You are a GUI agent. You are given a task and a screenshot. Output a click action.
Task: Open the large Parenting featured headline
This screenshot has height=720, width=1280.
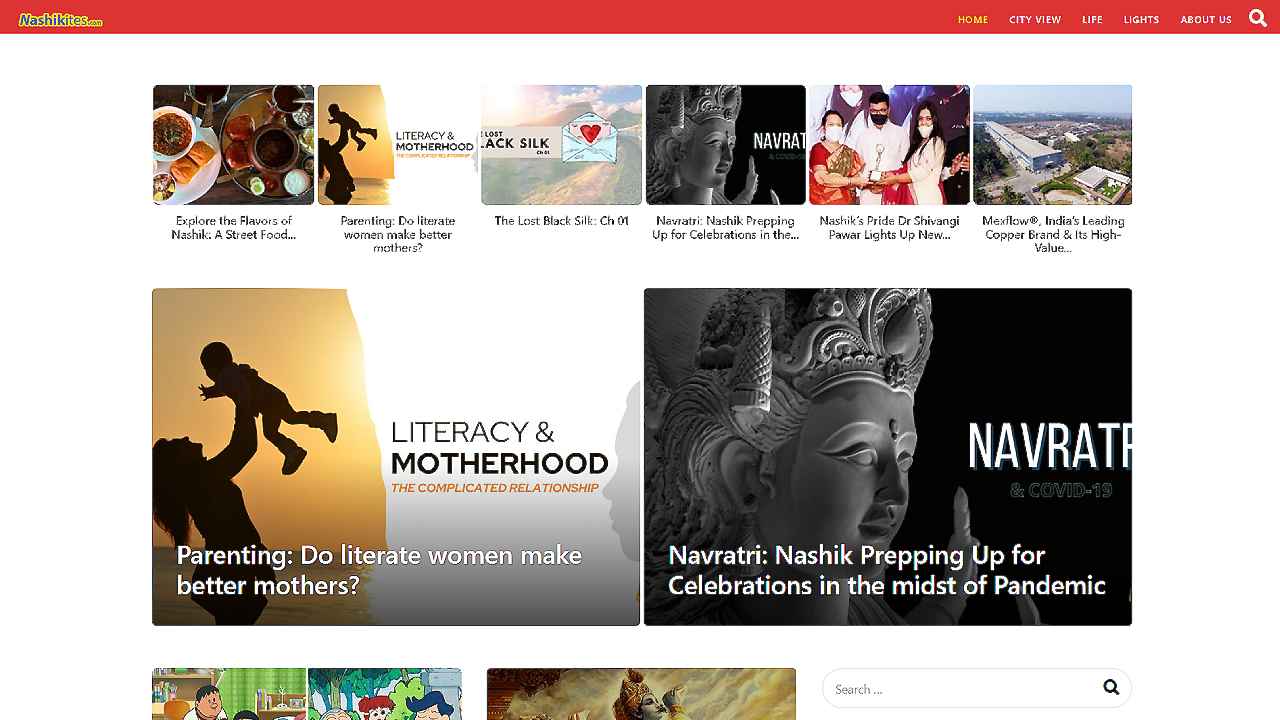[379, 569]
